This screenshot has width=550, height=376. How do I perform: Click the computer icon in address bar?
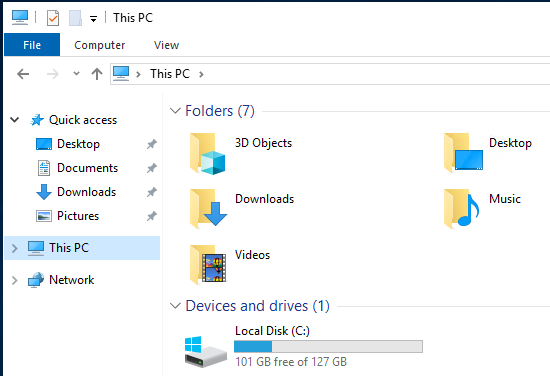tap(121, 74)
